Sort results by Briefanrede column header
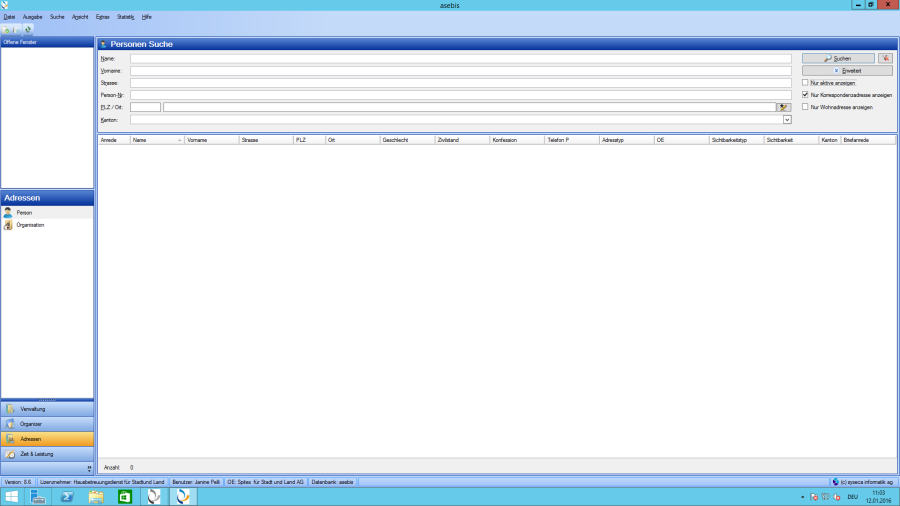This screenshot has width=900, height=506. (x=868, y=140)
